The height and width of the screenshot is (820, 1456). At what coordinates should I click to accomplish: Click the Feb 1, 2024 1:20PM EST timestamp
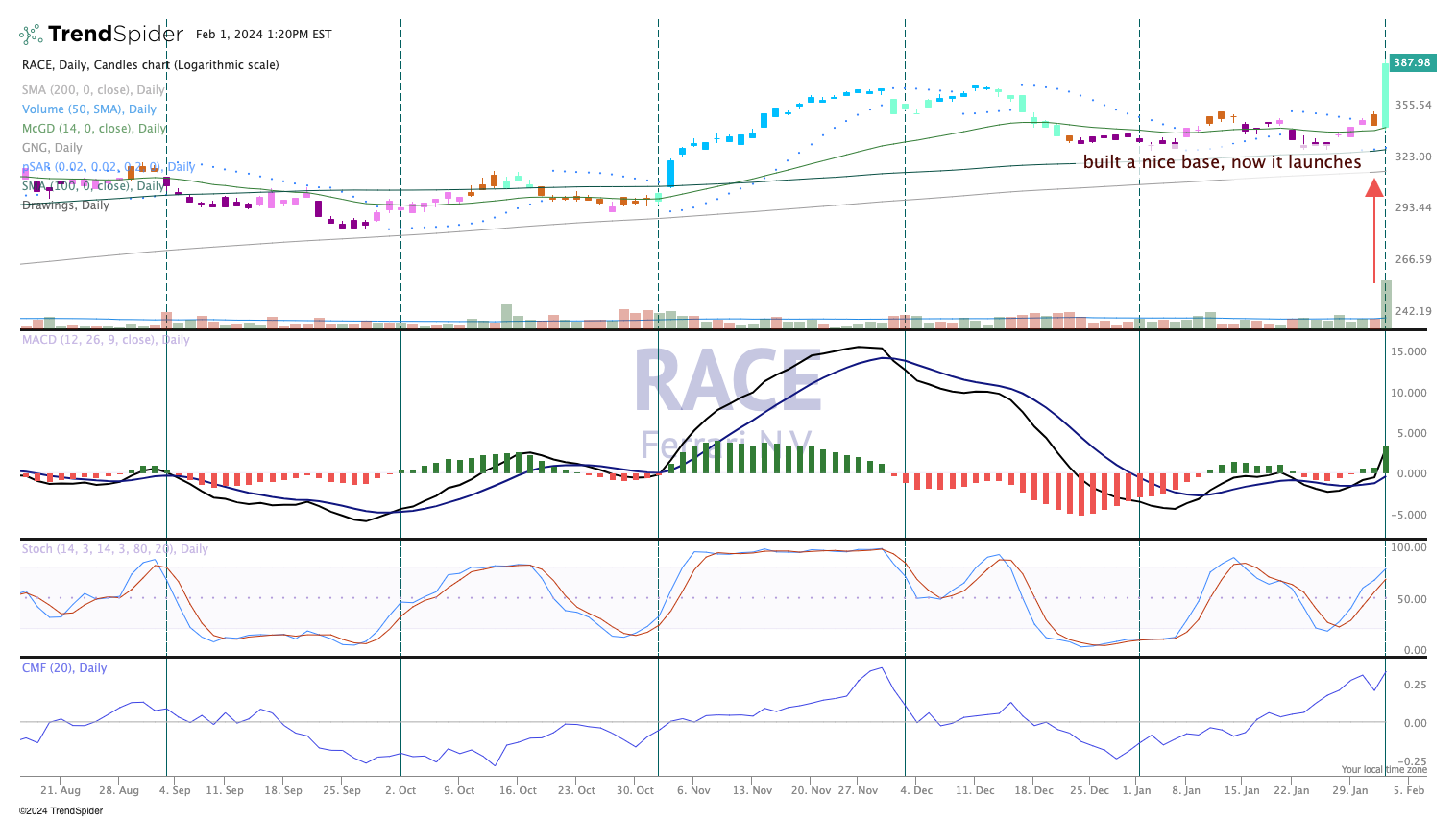tap(263, 35)
